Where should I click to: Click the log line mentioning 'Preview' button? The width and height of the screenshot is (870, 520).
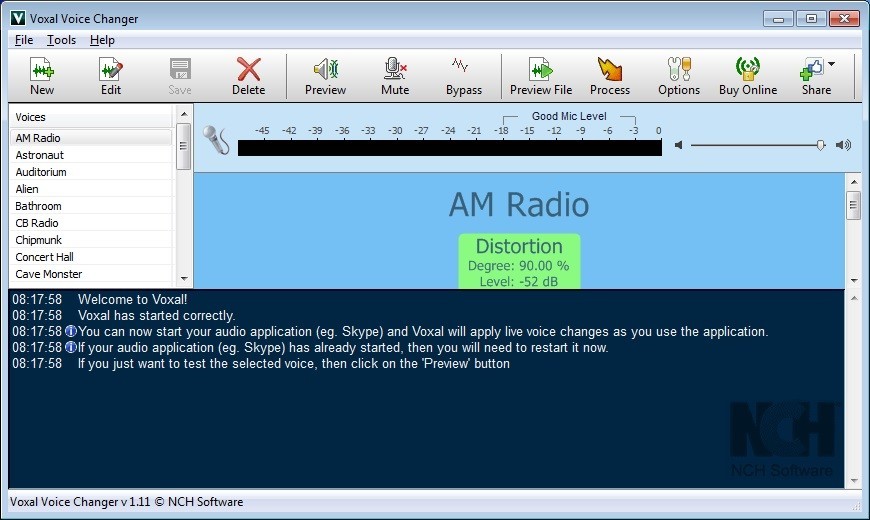[294, 364]
